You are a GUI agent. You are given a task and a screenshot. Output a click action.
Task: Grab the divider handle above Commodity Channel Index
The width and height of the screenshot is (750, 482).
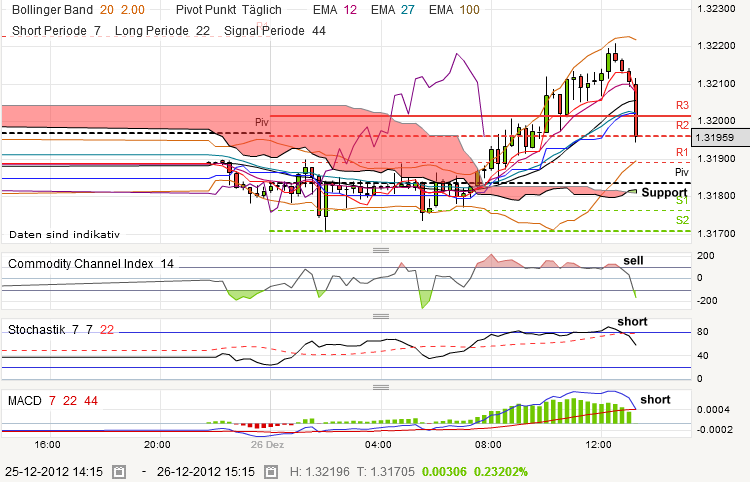click(381, 250)
